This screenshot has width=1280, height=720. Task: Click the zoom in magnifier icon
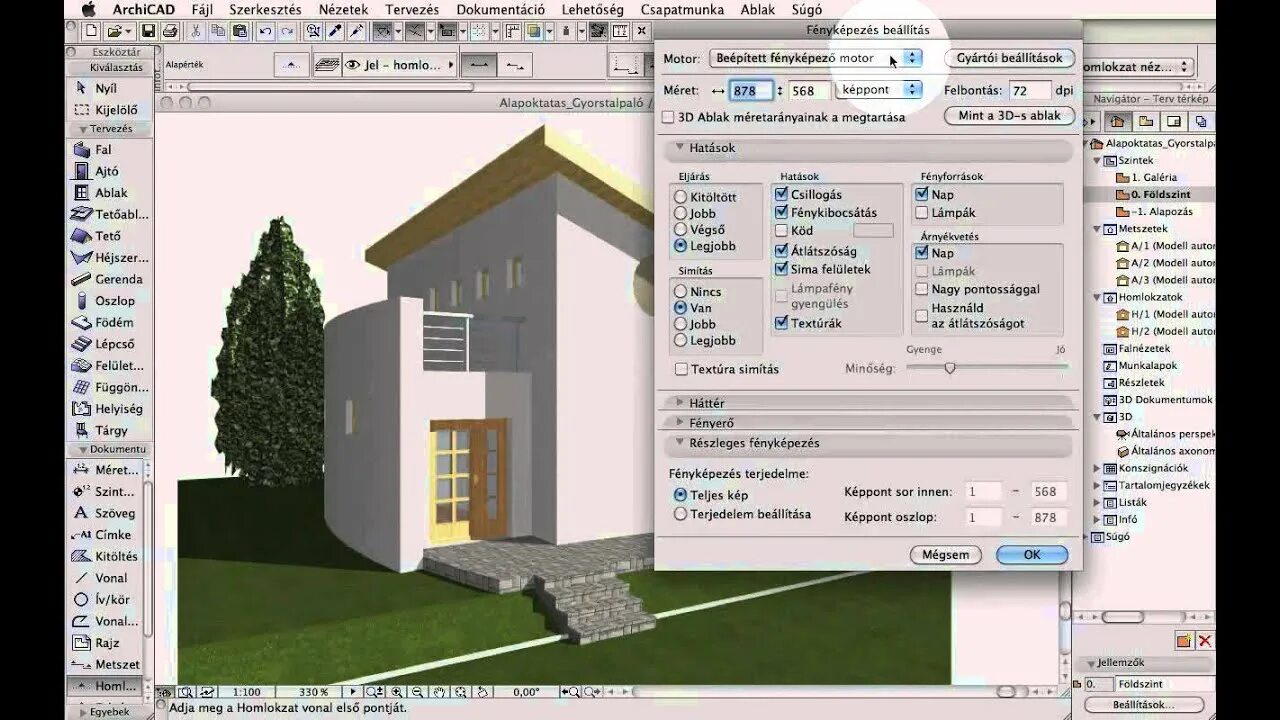click(x=397, y=691)
